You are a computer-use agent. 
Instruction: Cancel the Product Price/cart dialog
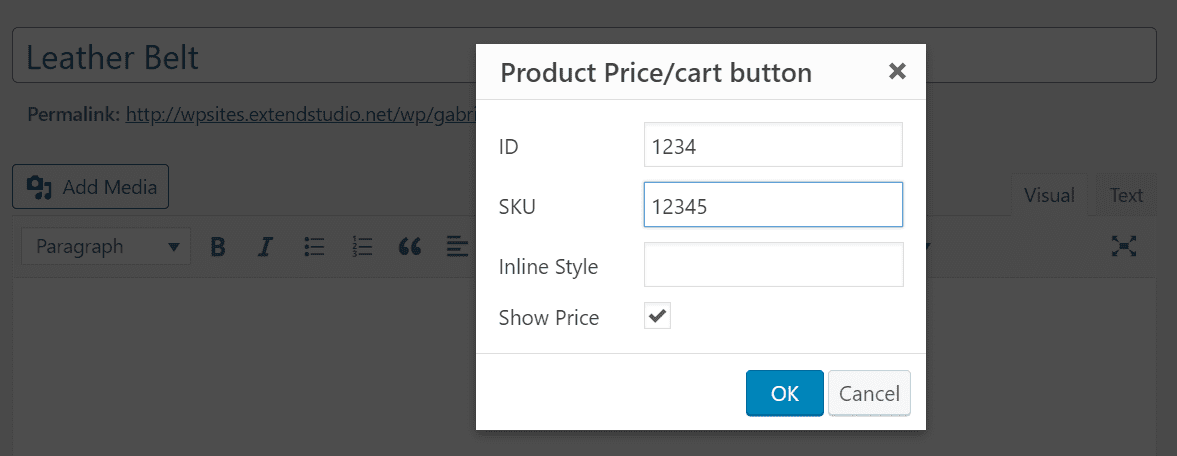click(869, 393)
